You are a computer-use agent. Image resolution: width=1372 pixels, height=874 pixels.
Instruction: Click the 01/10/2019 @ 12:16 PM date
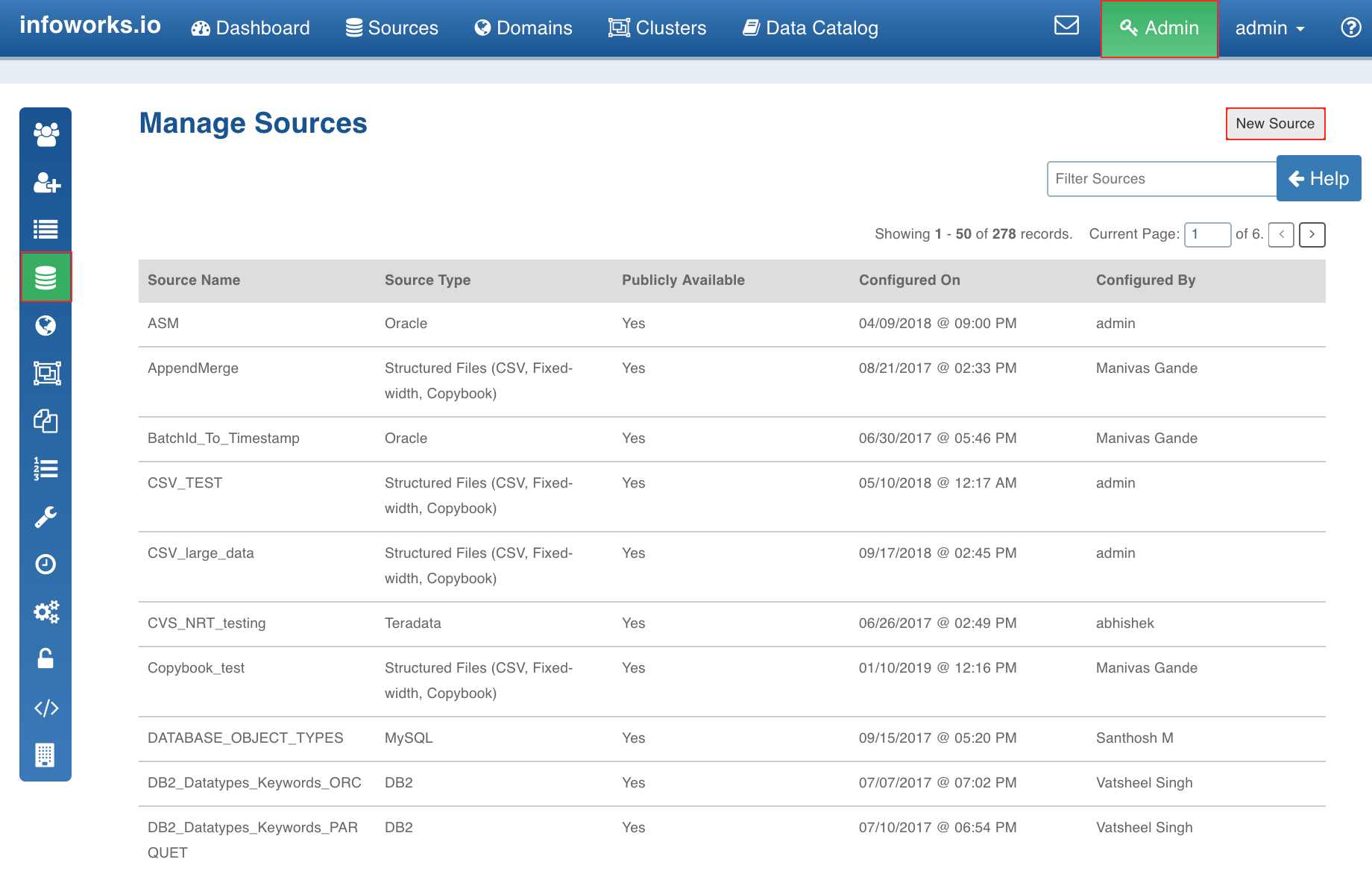(938, 668)
